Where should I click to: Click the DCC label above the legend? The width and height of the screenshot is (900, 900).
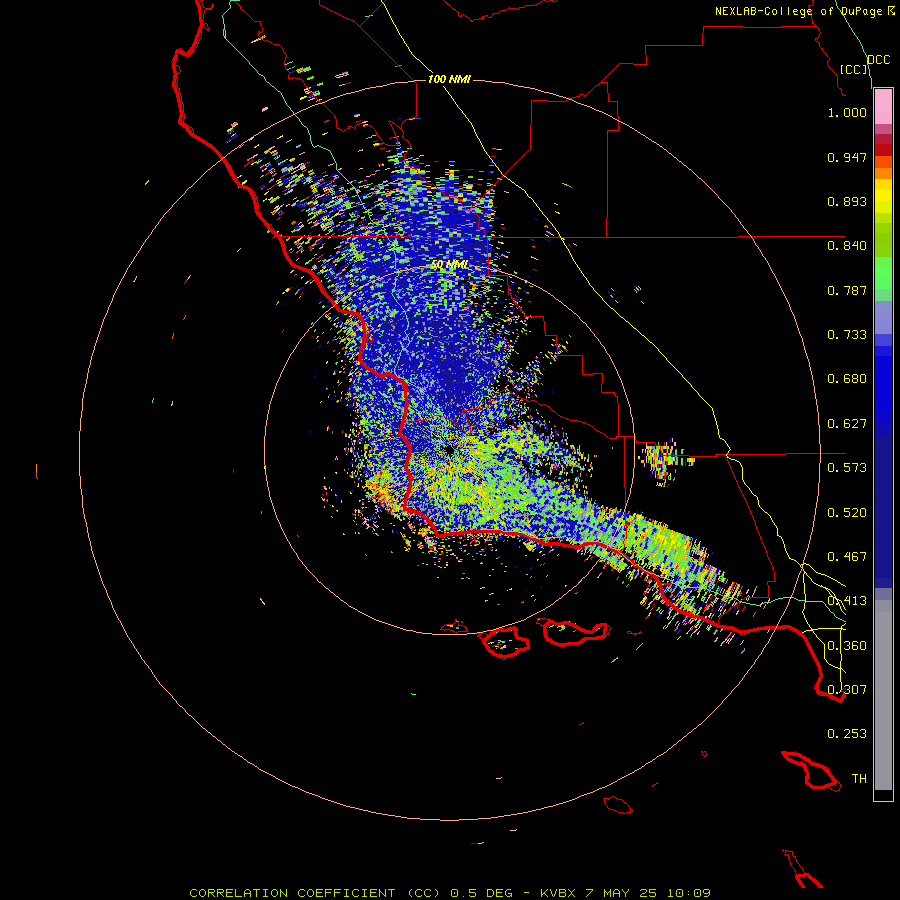coord(879,60)
